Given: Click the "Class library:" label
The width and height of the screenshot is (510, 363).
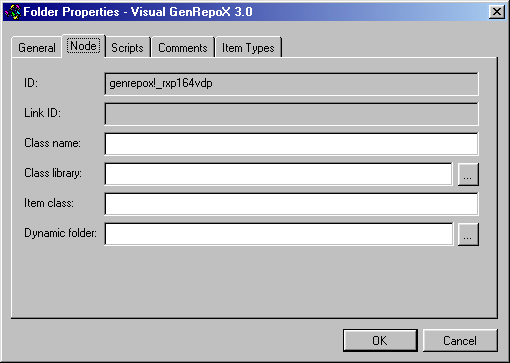Looking at the screenshot, I should click(x=53, y=173).
